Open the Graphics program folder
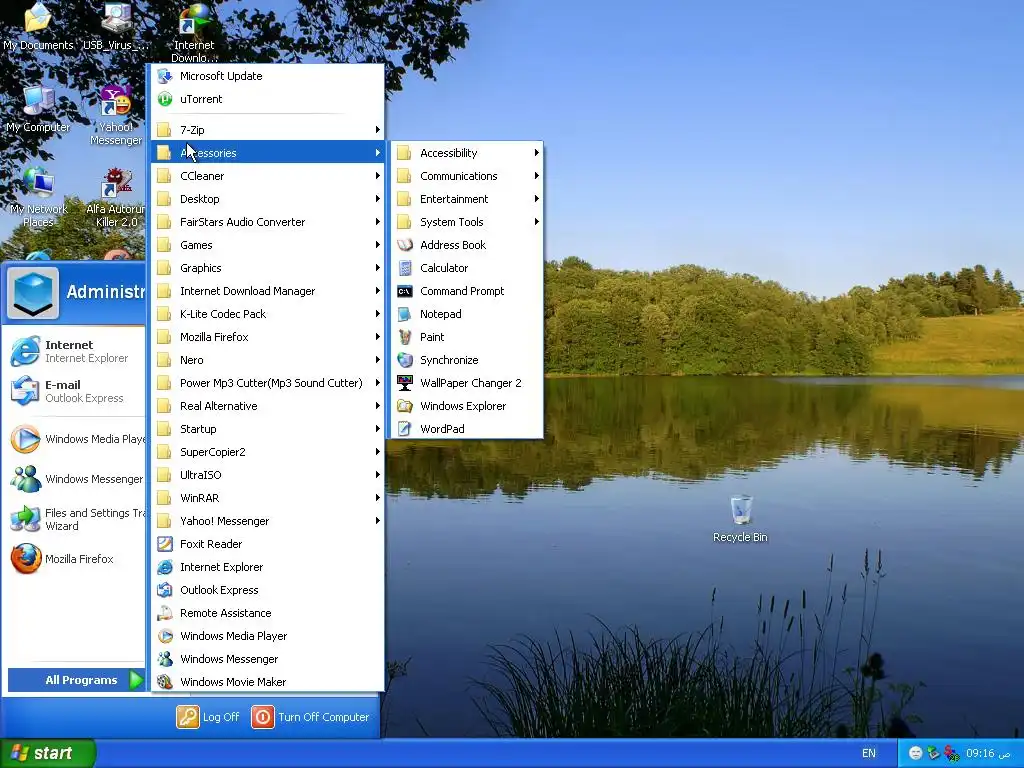1024x768 pixels. tap(267, 268)
